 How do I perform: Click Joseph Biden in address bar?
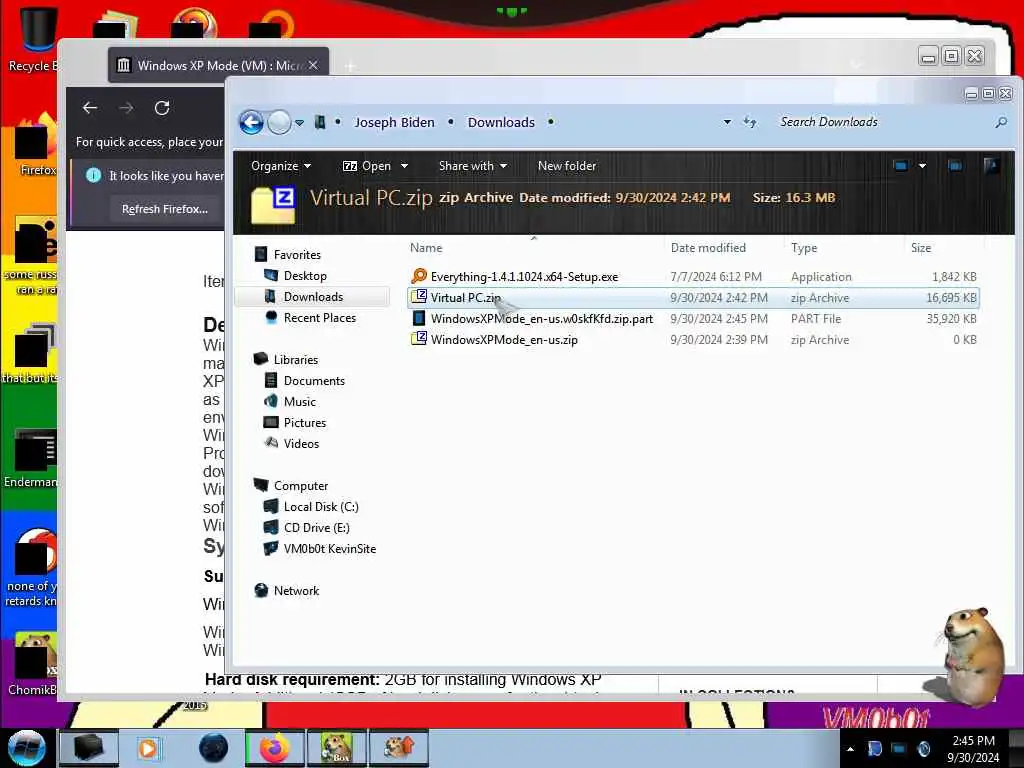coord(394,122)
